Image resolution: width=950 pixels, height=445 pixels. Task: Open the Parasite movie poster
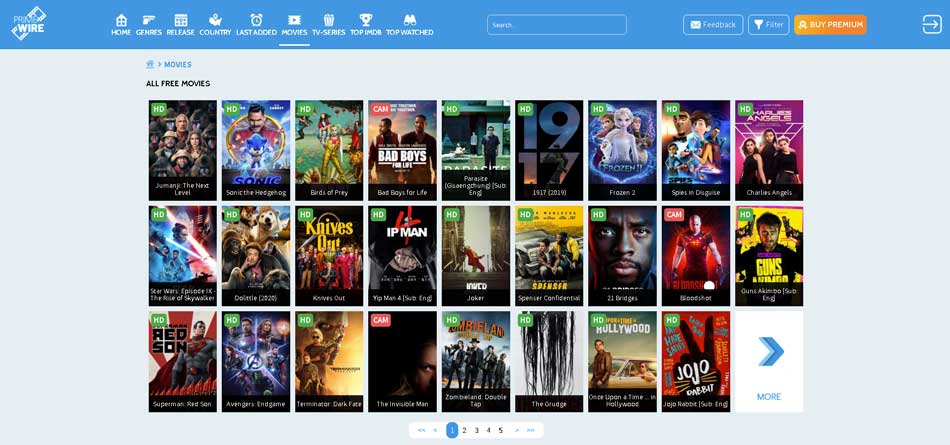pos(476,150)
